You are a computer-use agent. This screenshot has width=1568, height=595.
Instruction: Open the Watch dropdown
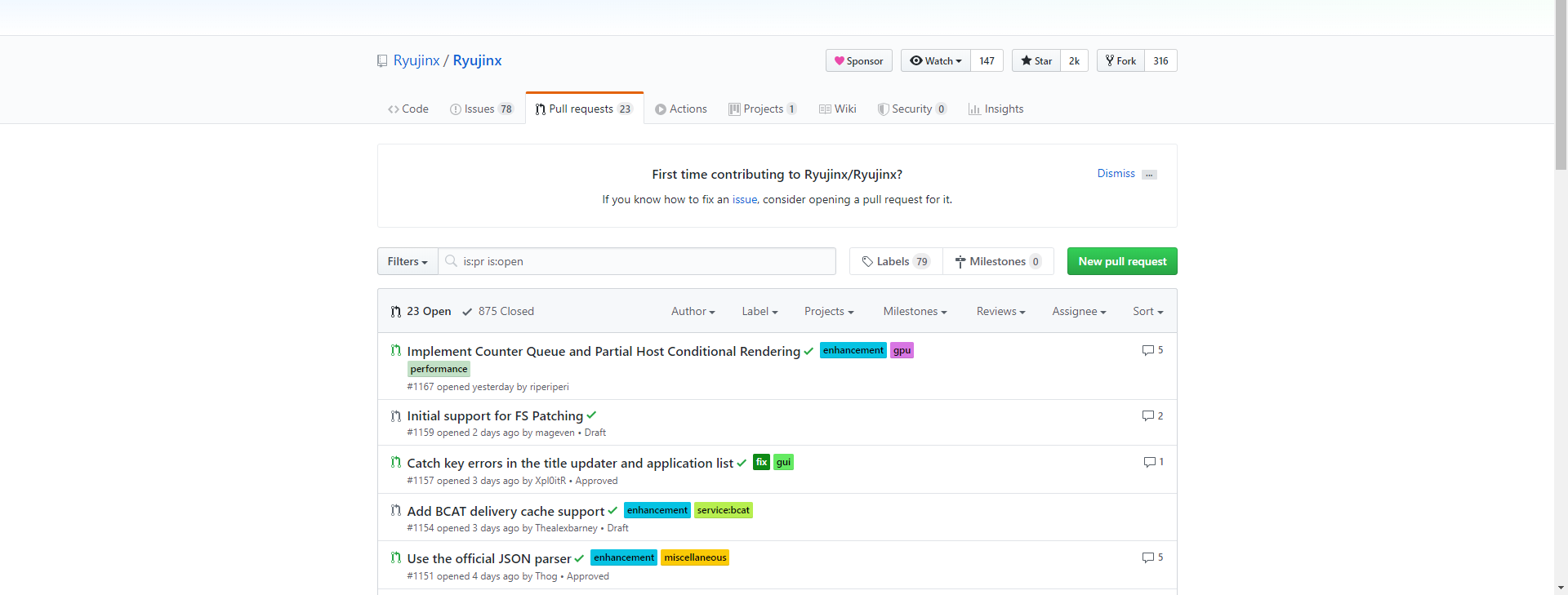click(x=936, y=61)
